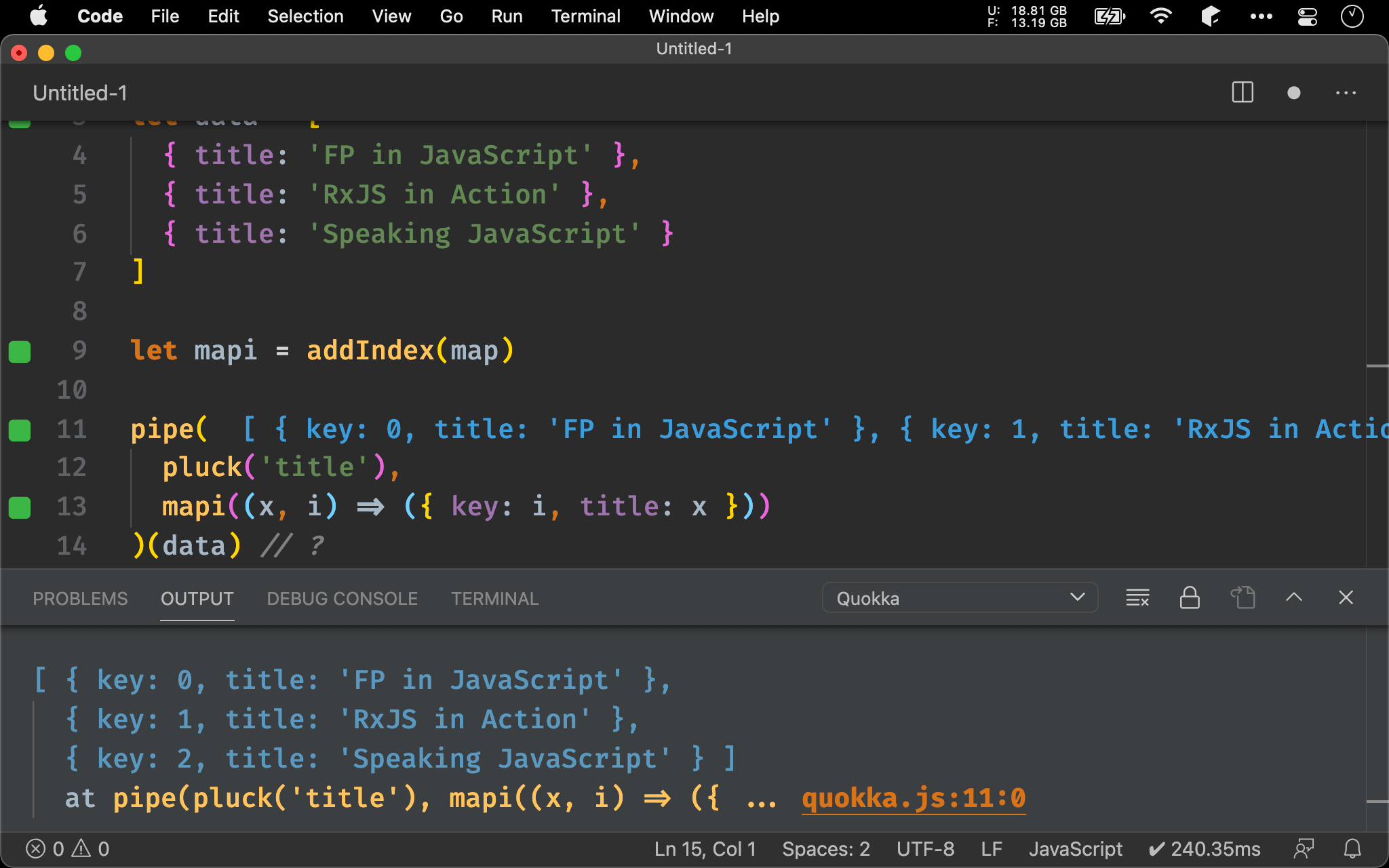This screenshot has height=868, width=1389.
Task: Open the Code application menu
Action: (100, 16)
